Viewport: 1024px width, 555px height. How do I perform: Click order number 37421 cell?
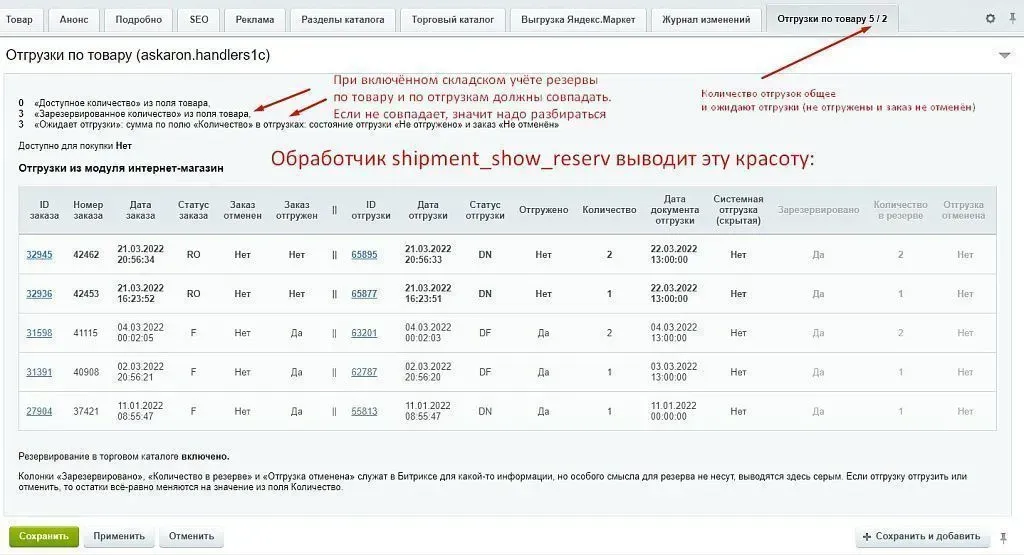(86, 411)
